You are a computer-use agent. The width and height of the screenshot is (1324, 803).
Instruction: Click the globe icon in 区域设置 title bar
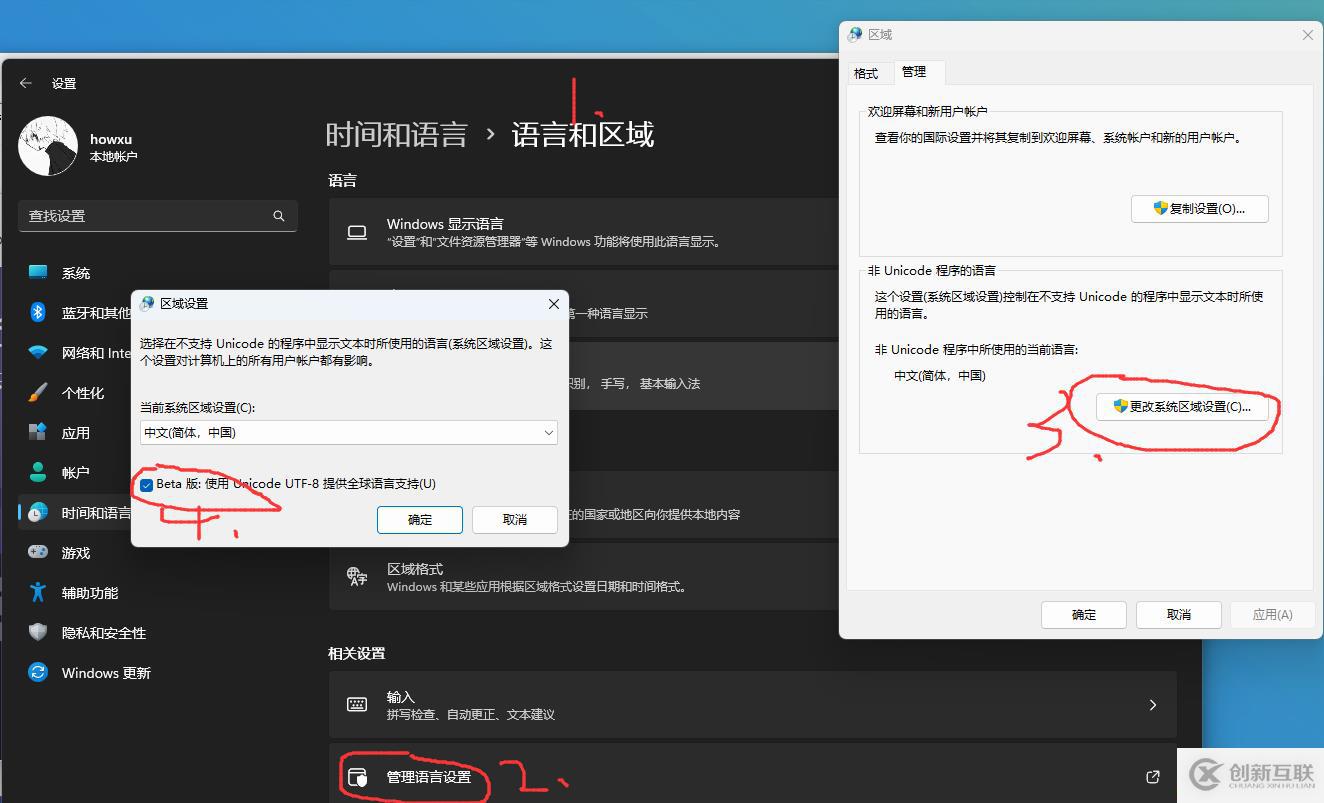coord(147,303)
